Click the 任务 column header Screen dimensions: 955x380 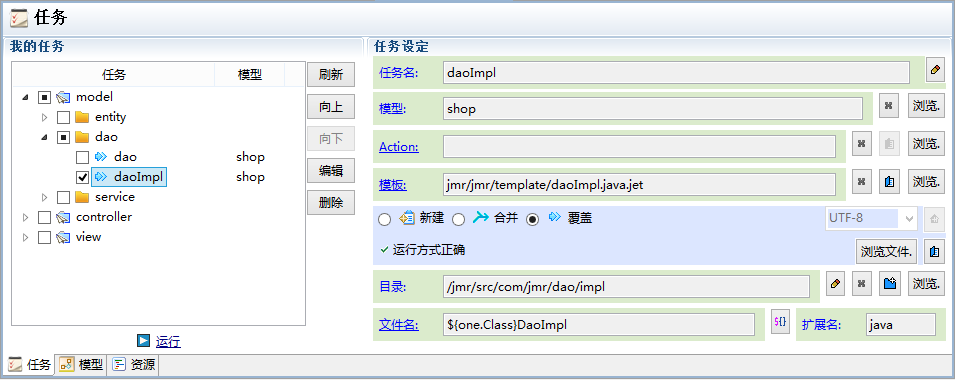tap(114, 75)
